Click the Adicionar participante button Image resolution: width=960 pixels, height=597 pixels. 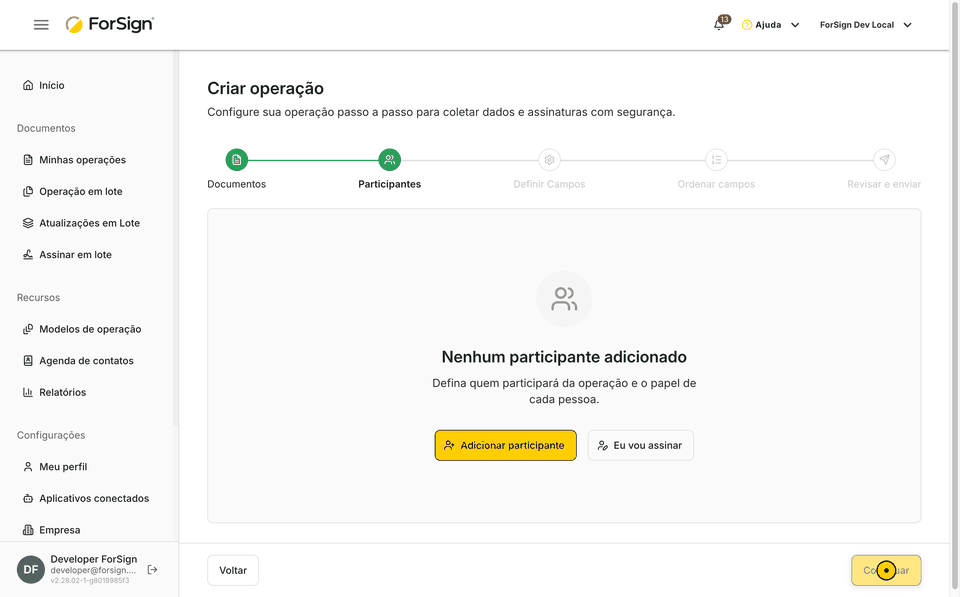[x=505, y=445]
